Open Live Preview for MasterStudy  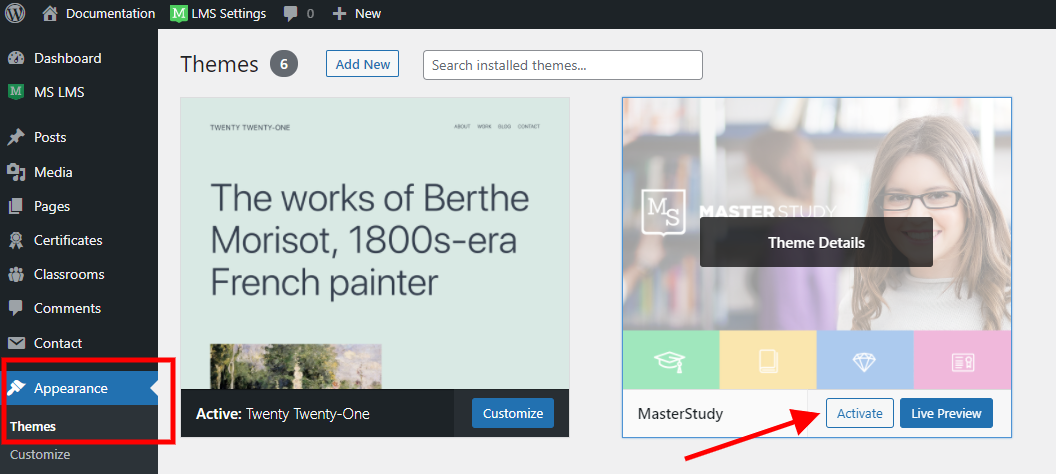(x=946, y=413)
